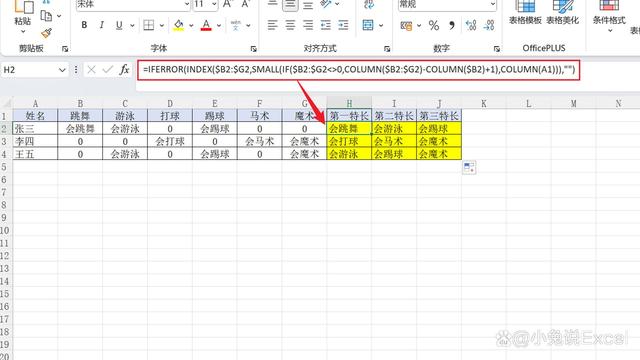
Task: Click the Insert Function fx icon
Action: (x=124, y=70)
